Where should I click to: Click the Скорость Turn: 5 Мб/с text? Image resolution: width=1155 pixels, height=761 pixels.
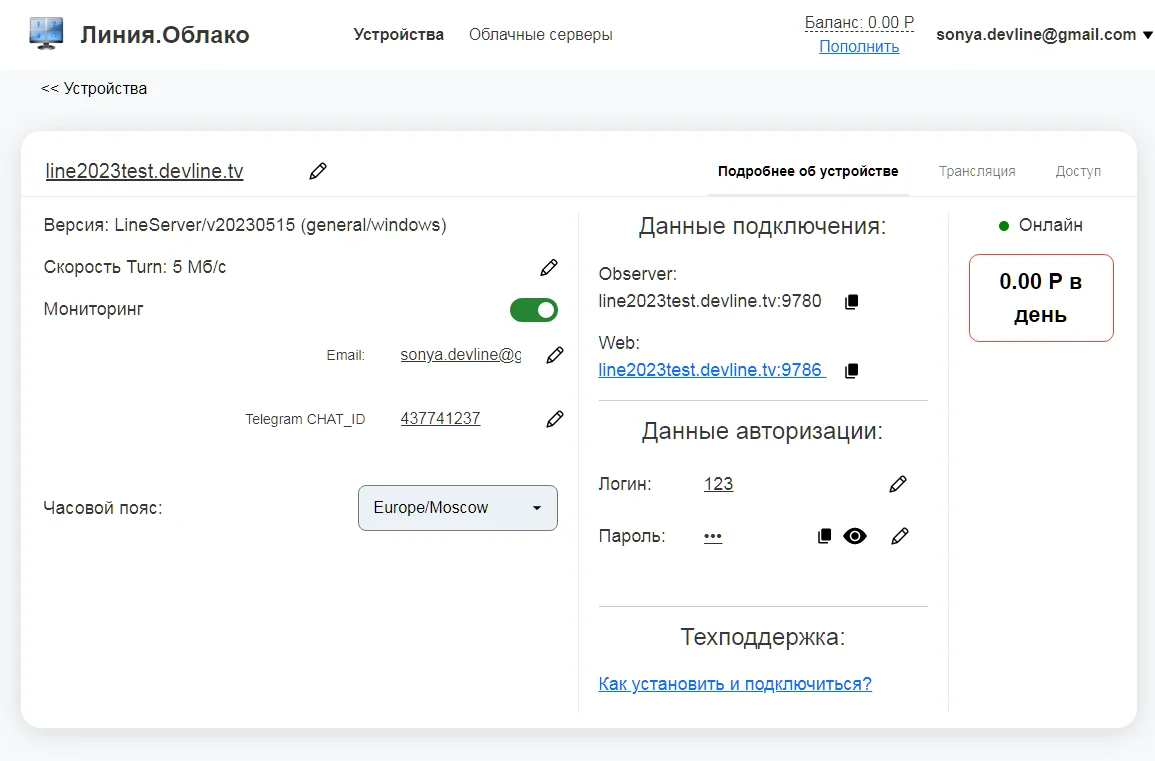click(135, 267)
